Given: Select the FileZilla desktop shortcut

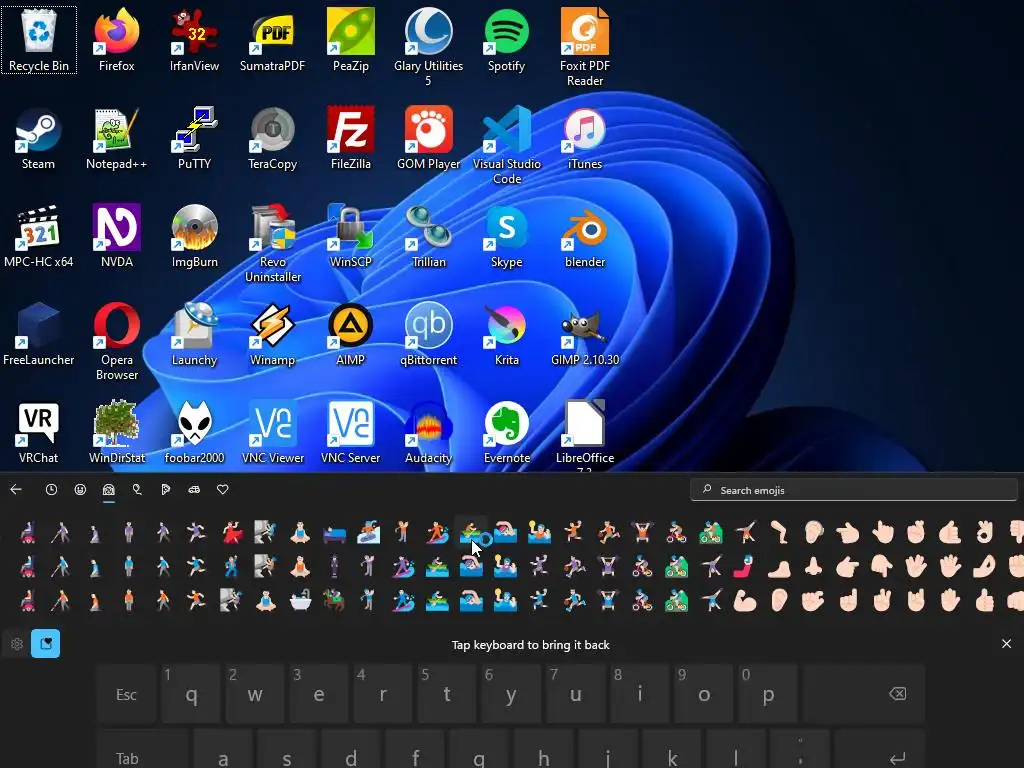Looking at the screenshot, I should point(351,138).
